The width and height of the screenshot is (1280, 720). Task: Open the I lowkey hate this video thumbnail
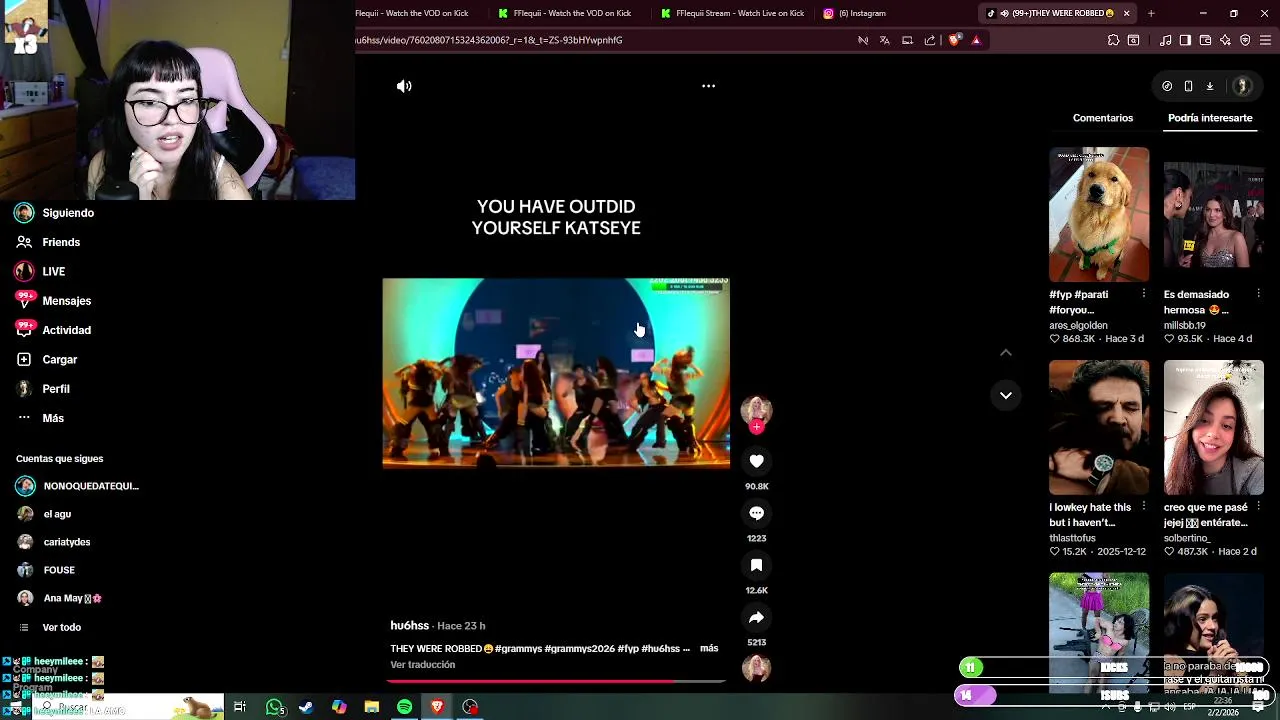[1099, 427]
